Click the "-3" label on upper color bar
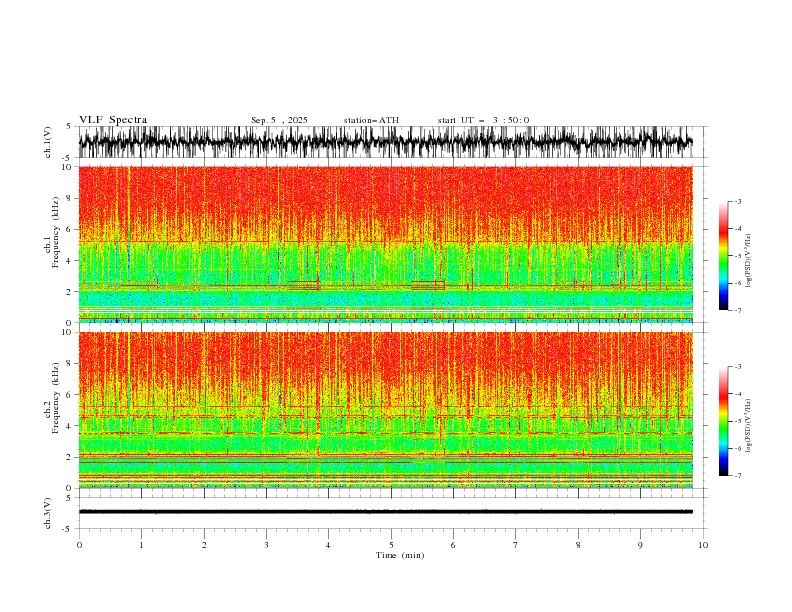This screenshot has width=792, height=612. (x=737, y=201)
